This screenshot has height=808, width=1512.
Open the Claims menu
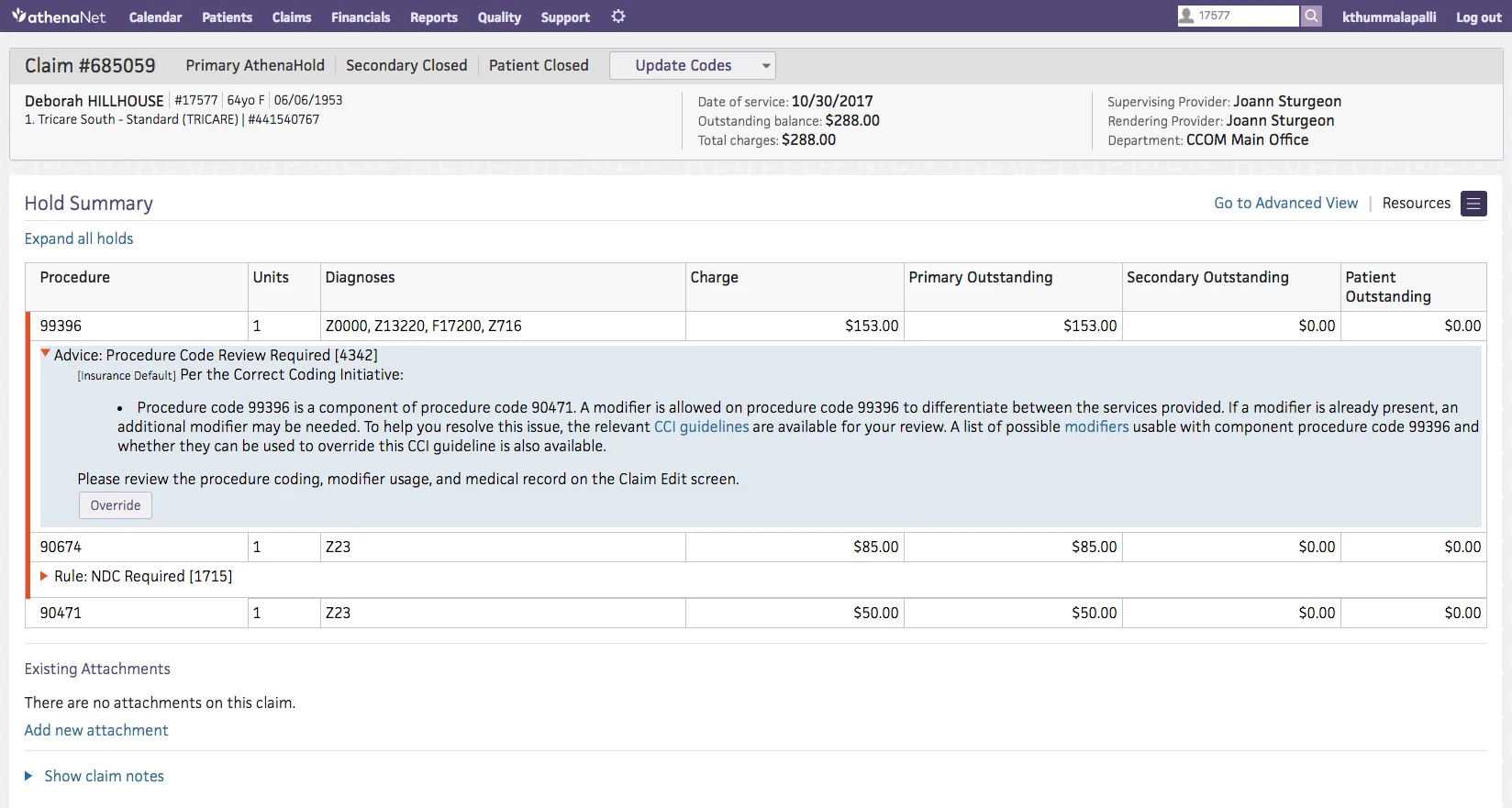tap(292, 17)
